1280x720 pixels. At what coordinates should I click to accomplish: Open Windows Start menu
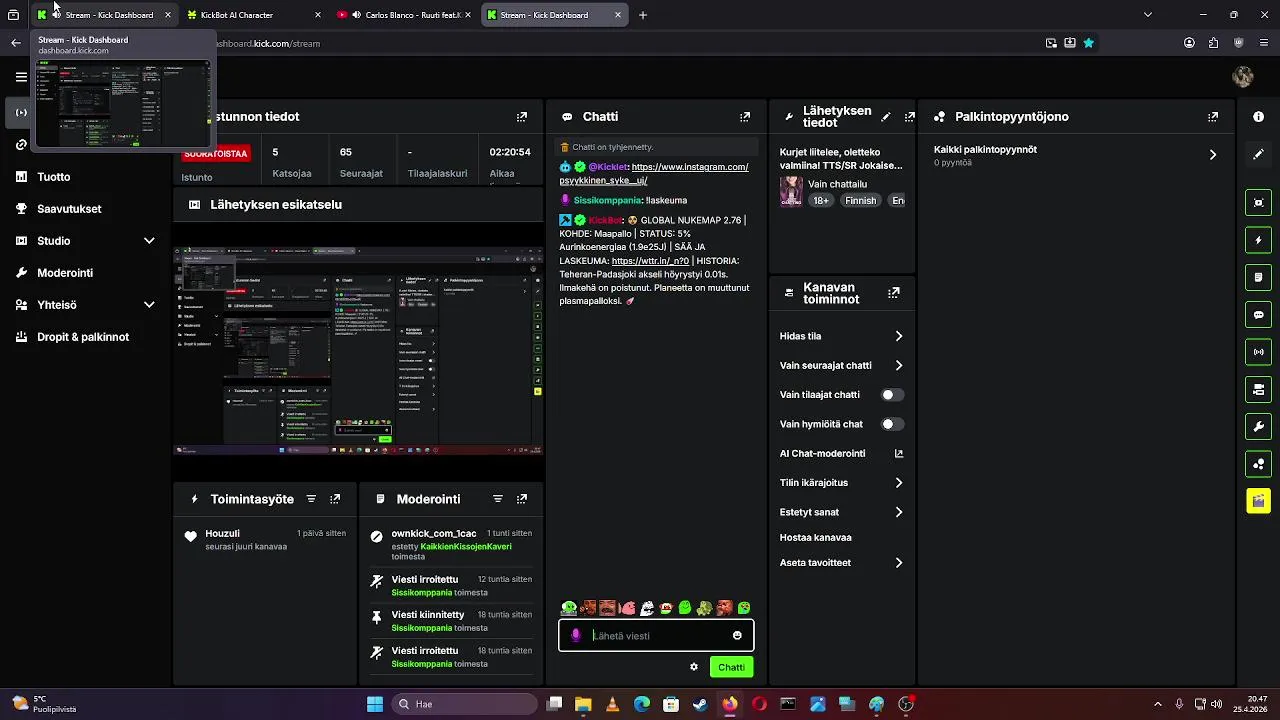375,704
